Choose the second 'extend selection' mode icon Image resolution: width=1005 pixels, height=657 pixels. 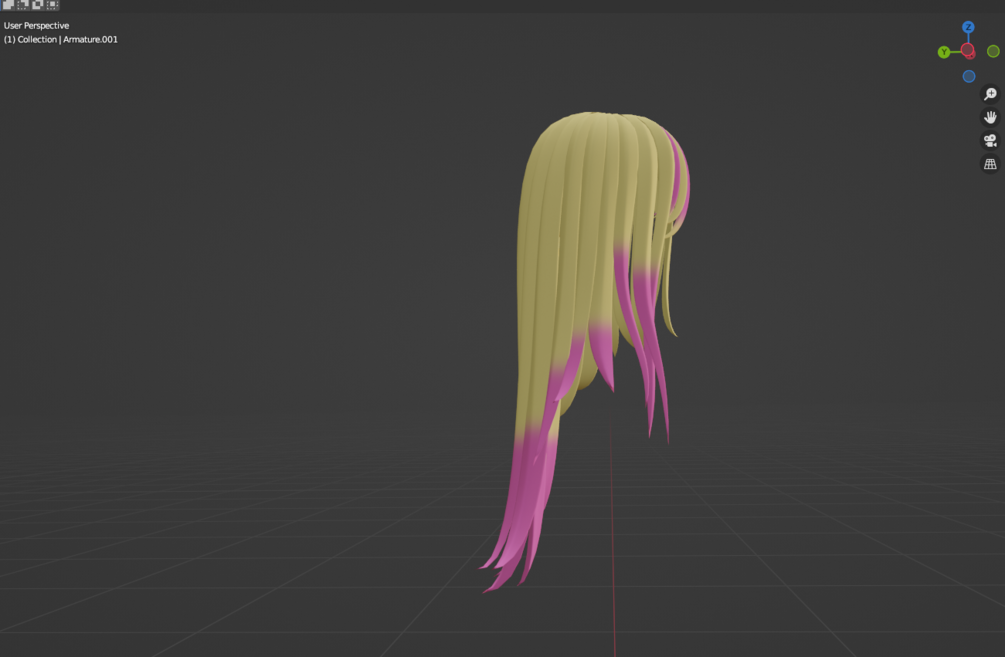tap(22, 4)
